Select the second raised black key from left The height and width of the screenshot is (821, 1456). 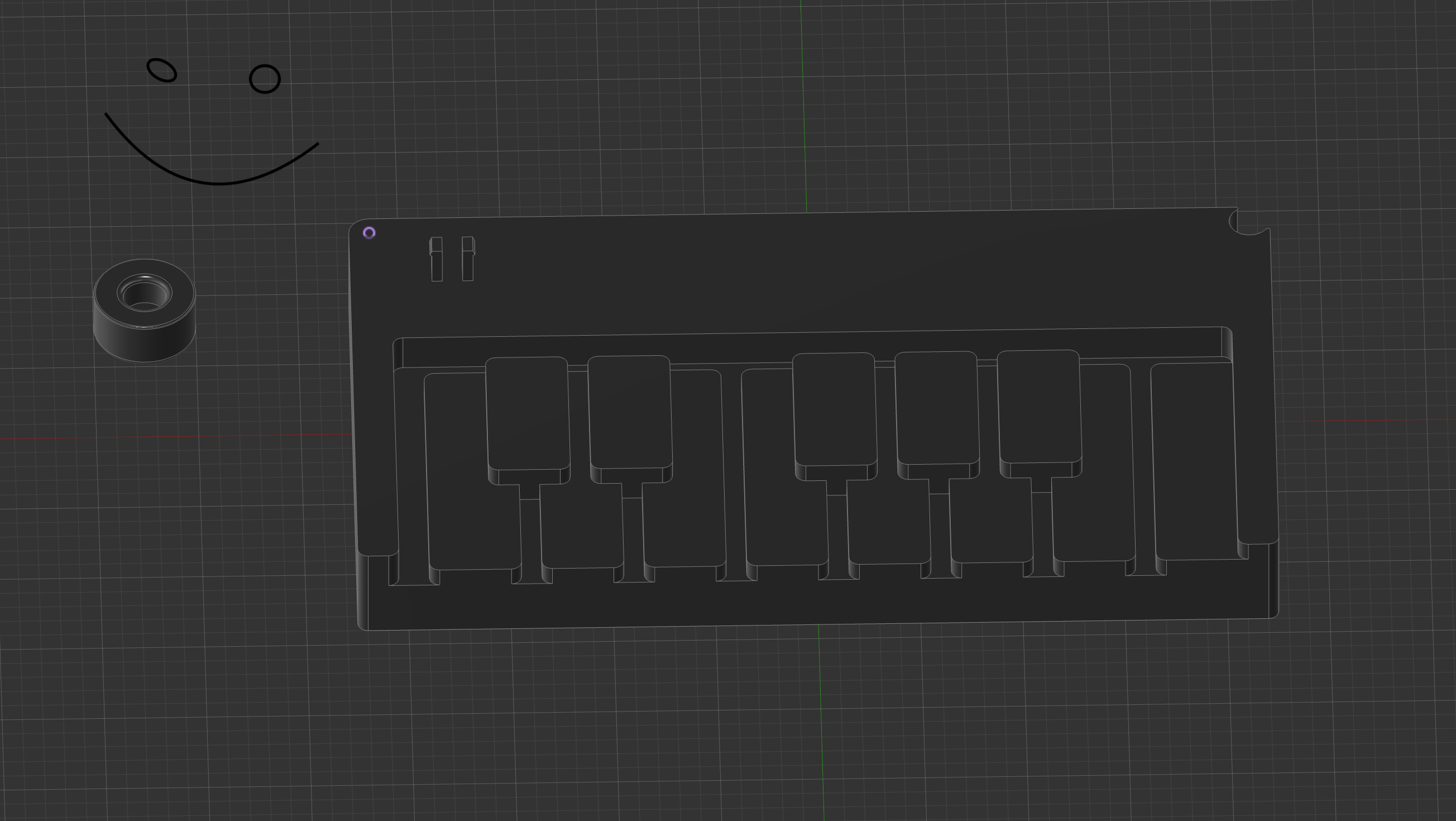click(x=630, y=411)
